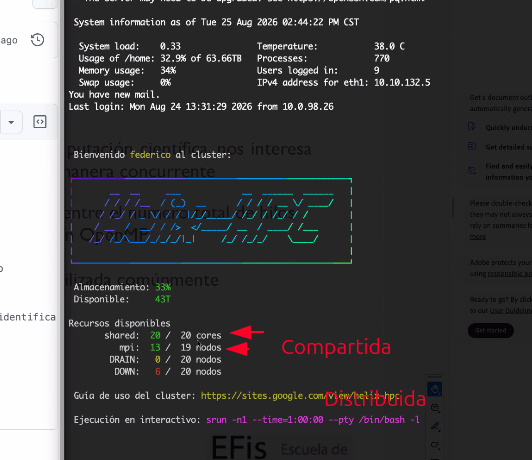Click the ASCII art cluster banner
Image resolution: width=532 pixels, height=460 pixels.
coord(211,221)
